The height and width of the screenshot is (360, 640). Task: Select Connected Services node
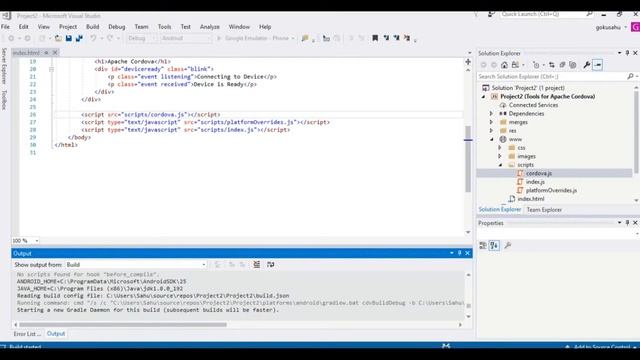click(533, 105)
